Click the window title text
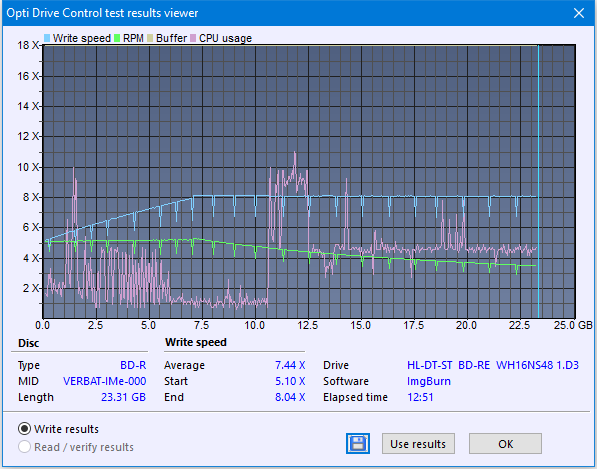The width and height of the screenshot is (597, 469). coord(102,13)
